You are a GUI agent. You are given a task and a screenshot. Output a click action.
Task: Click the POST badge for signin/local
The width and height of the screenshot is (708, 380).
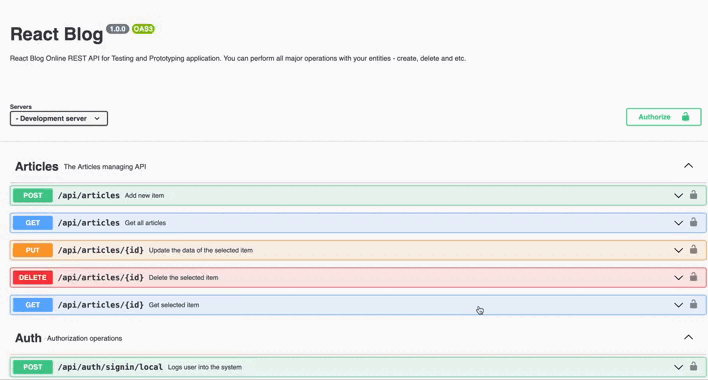(x=33, y=367)
